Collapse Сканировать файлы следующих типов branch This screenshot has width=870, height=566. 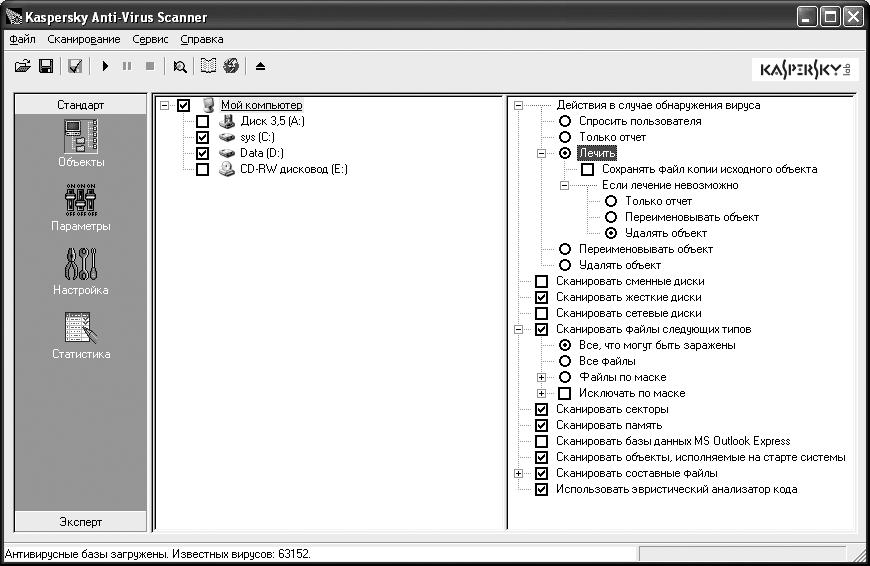(518, 330)
